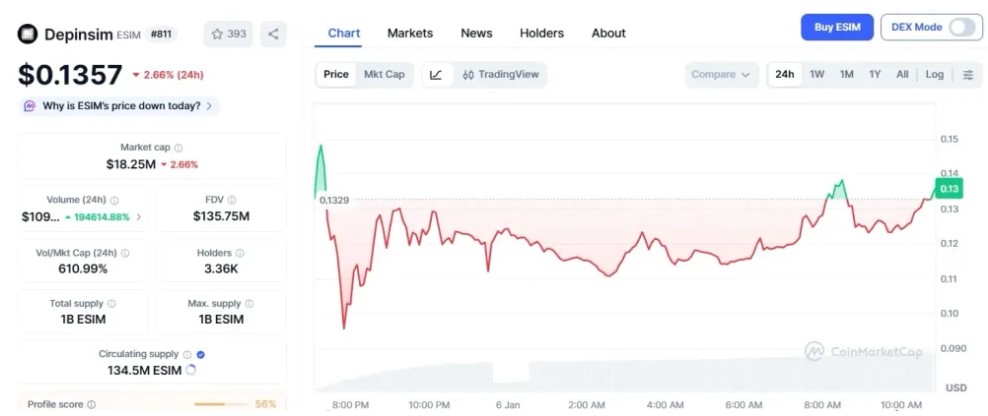The image size is (988, 416).
Task: Switch to the Markets tab
Action: (410, 33)
